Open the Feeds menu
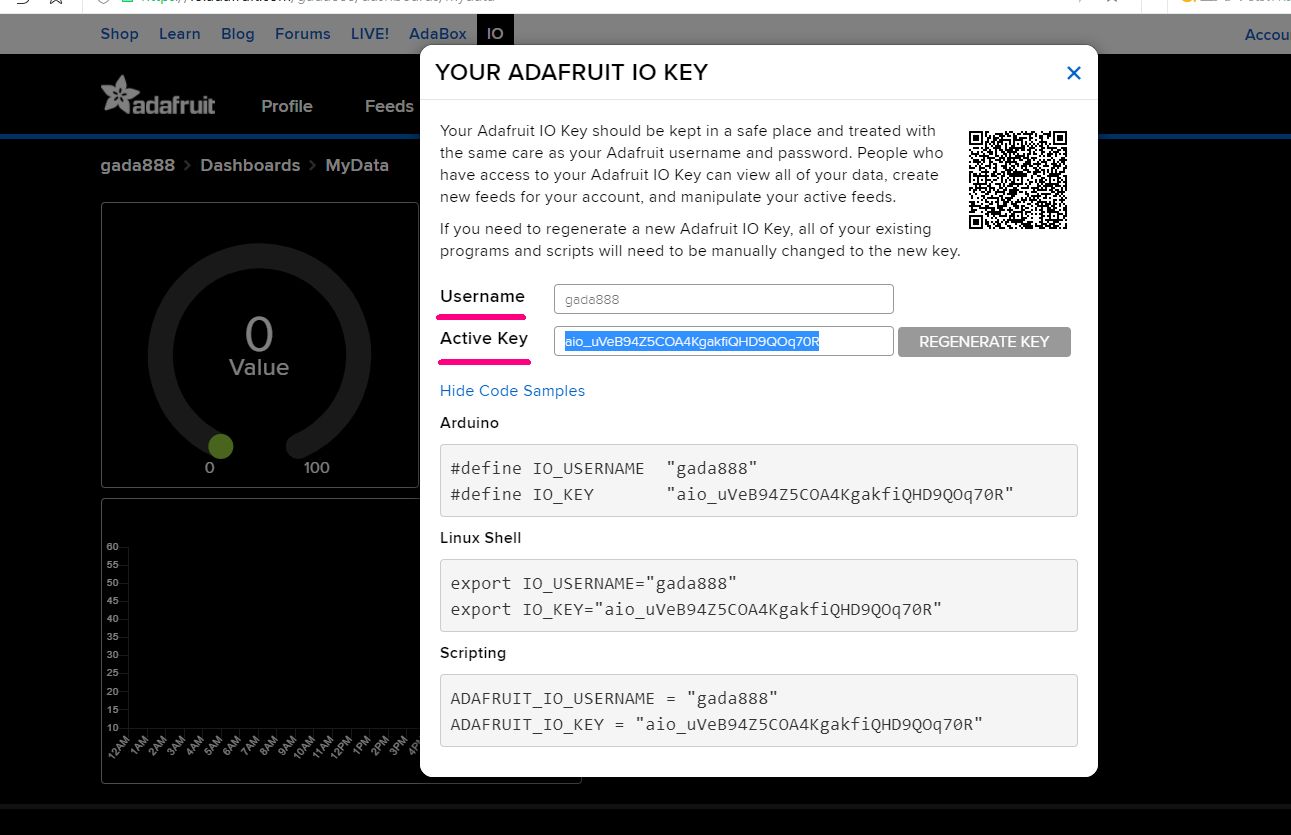 coord(389,106)
